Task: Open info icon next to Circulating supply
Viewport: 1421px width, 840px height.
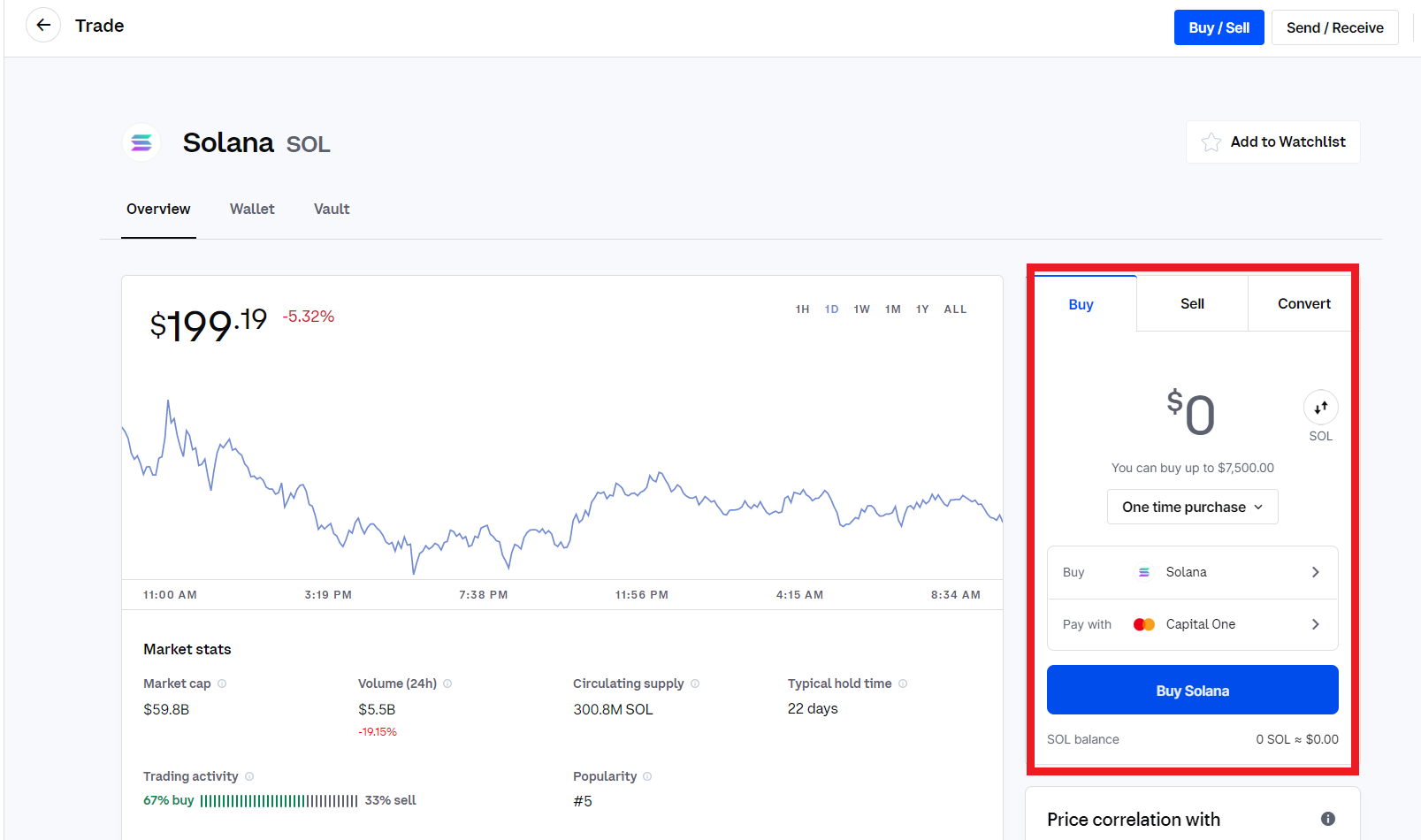Action: pyautogui.click(x=695, y=683)
